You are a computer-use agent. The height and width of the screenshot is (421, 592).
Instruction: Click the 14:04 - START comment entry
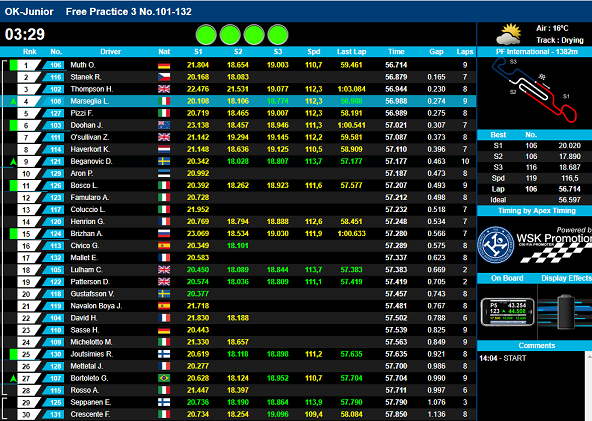[503, 358]
